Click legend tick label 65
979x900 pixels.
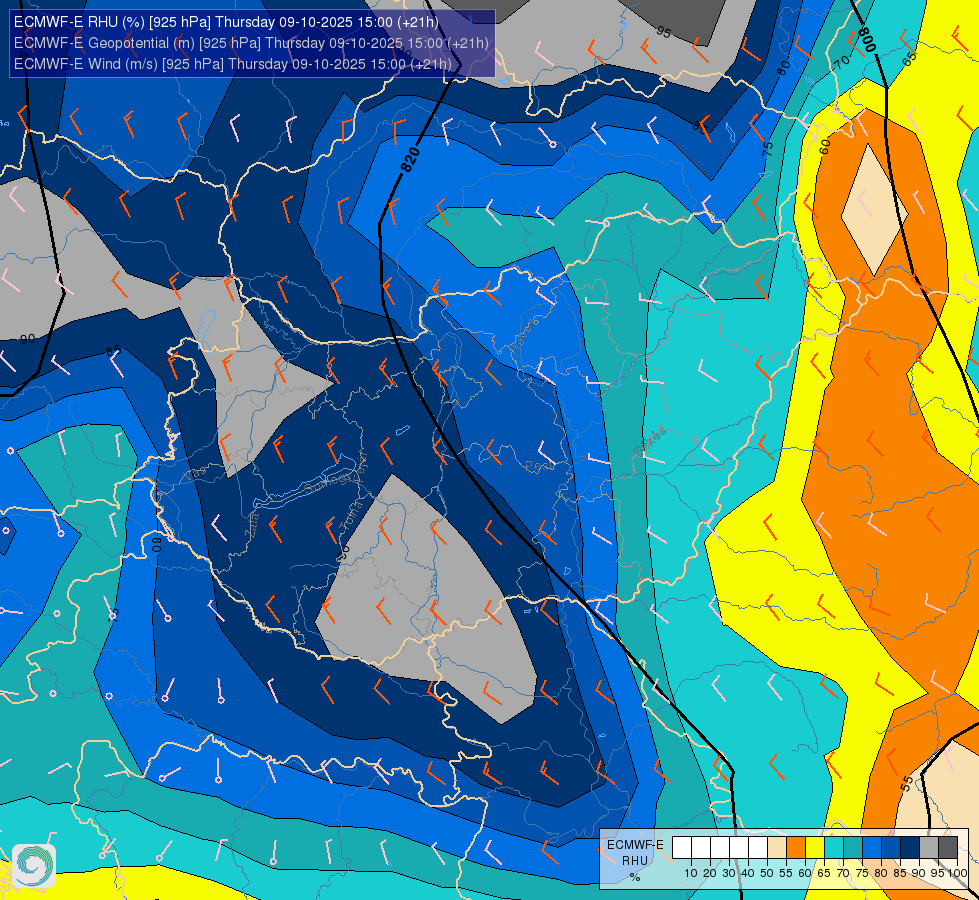point(824,873)
